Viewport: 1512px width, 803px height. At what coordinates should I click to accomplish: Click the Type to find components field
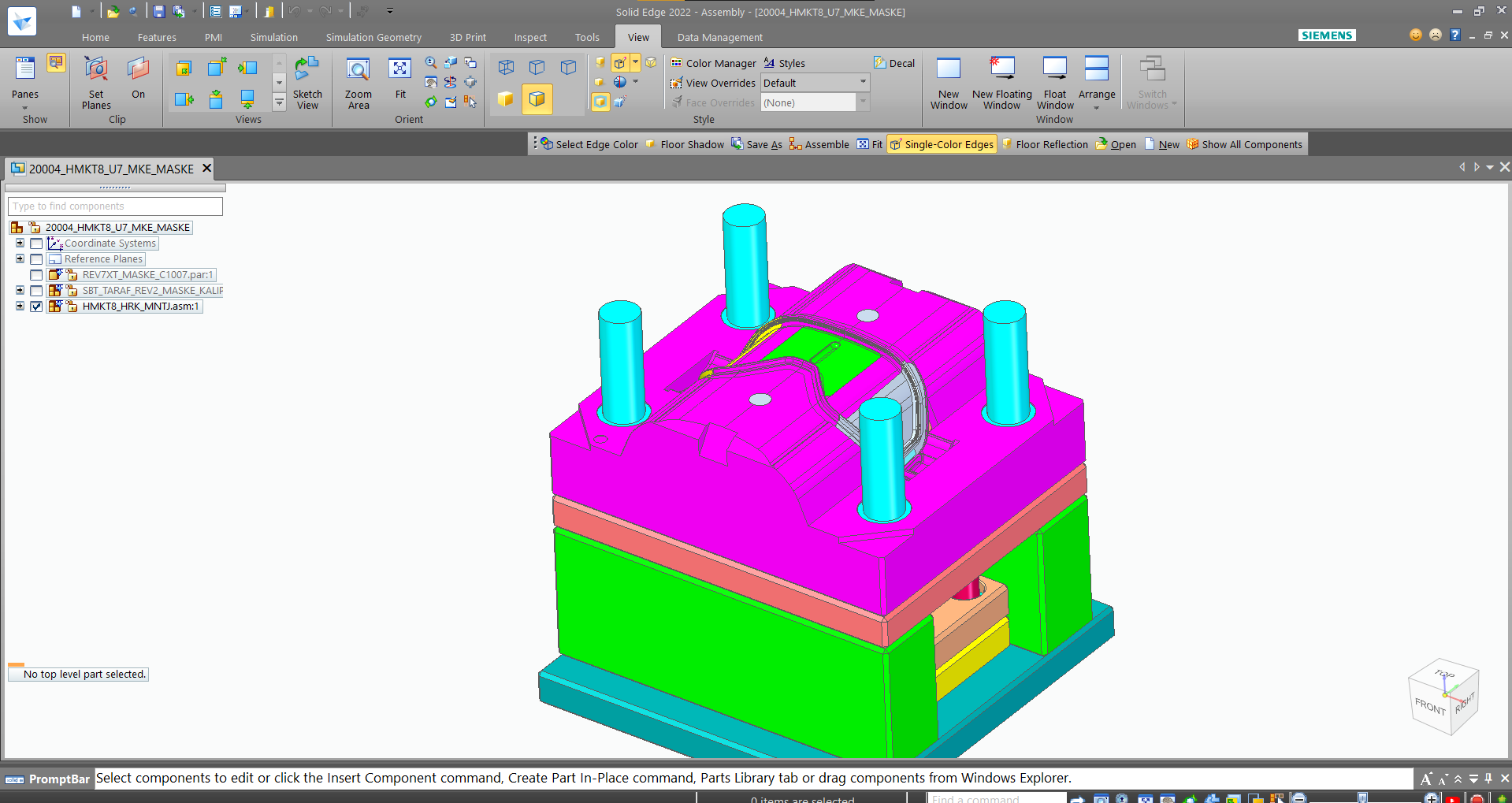pos(115,206)
